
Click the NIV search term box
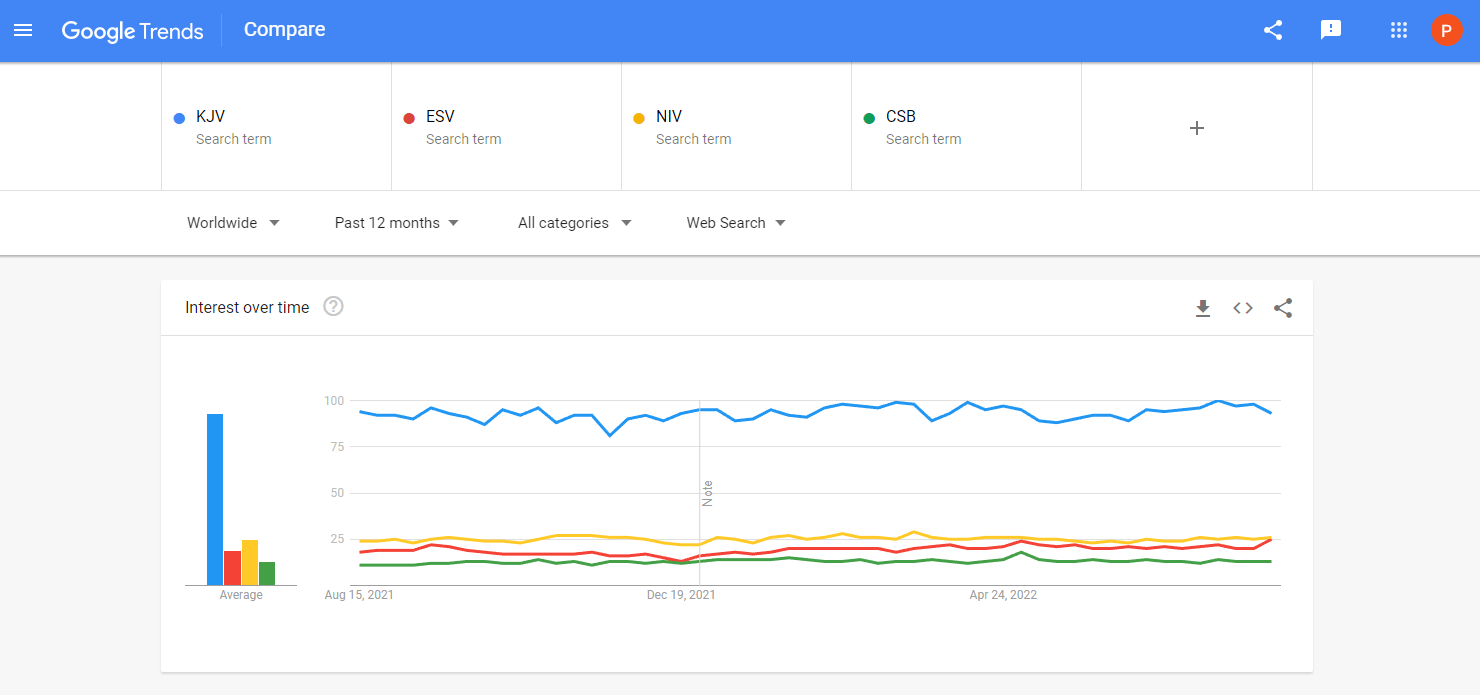tap(736, 127)
